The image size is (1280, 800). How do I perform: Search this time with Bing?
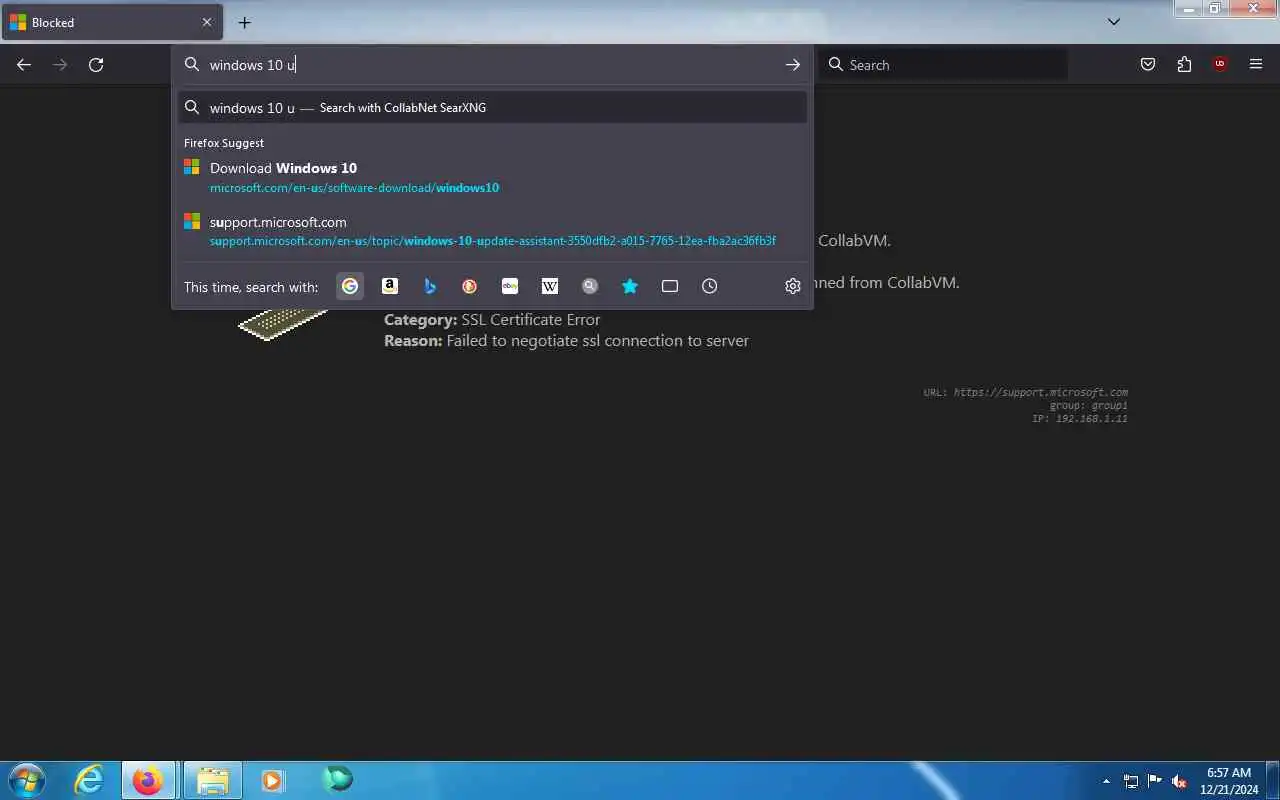pos(430,286)
